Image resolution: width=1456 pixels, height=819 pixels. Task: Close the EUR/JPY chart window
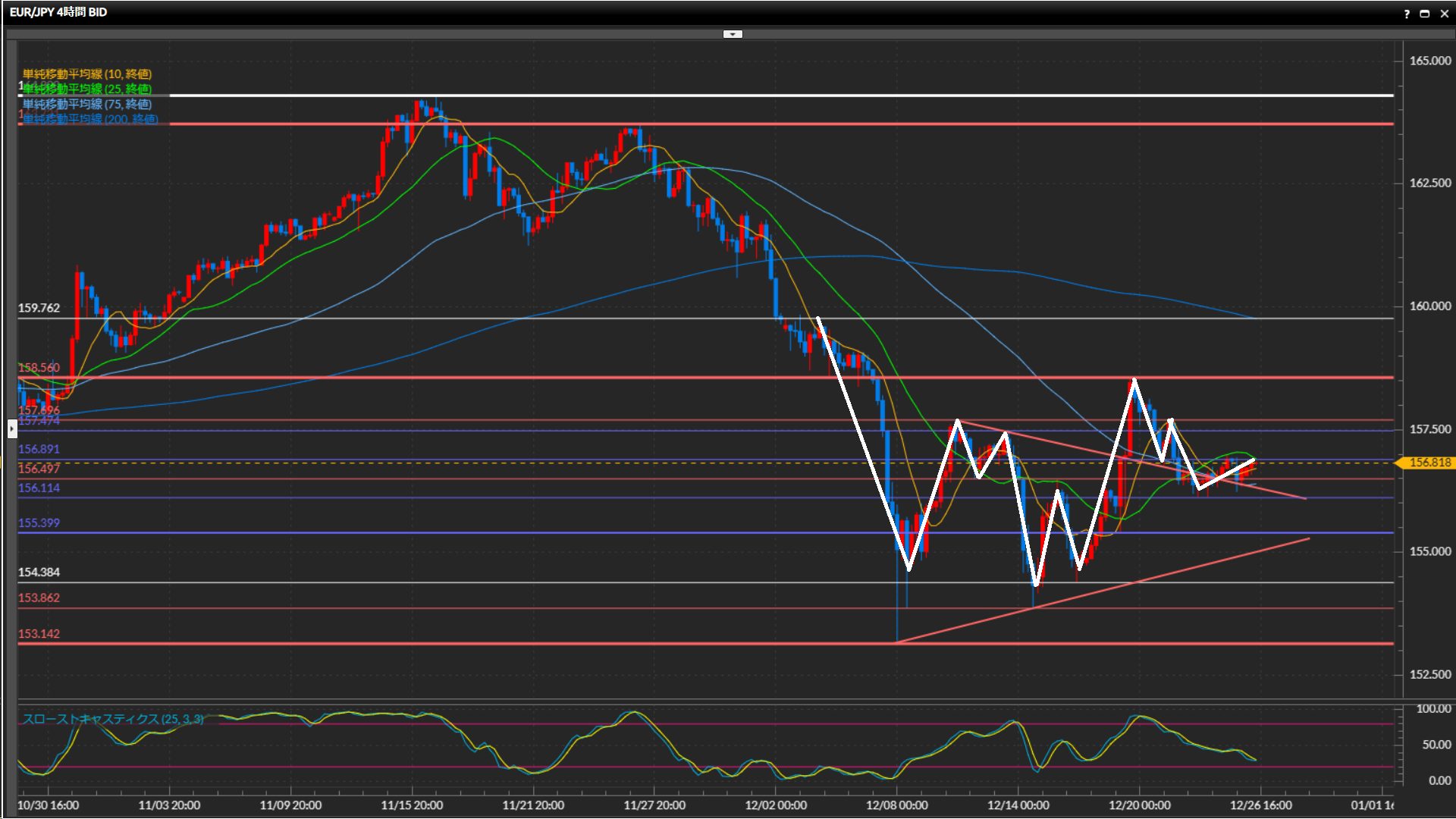tap(1444, 14)
